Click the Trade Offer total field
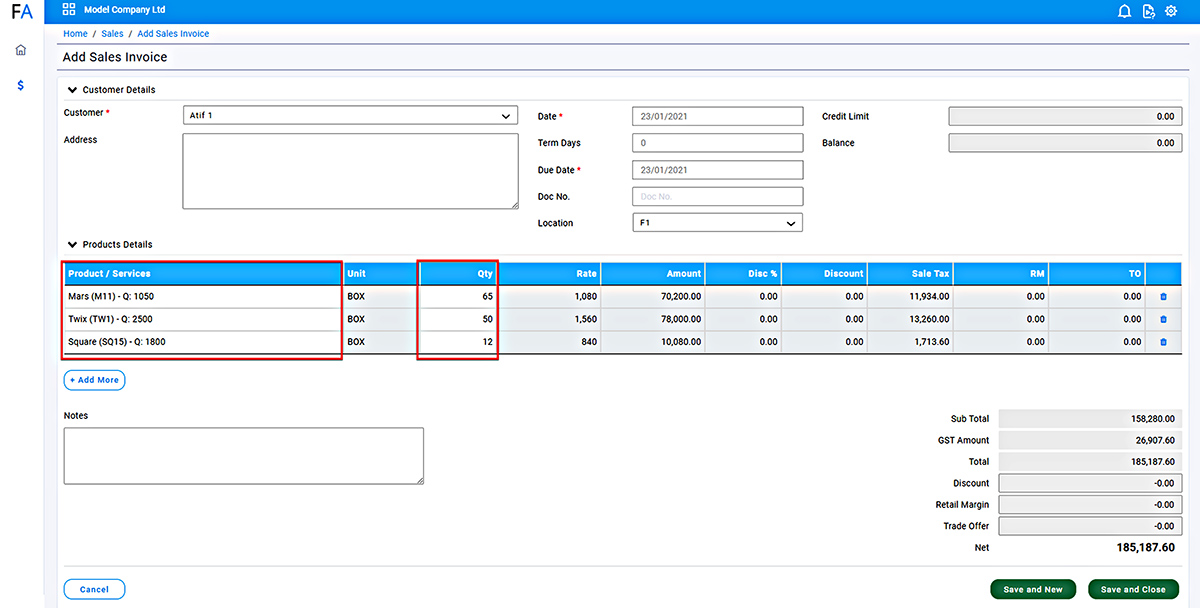The image size is (1200, 608). 1089,526
